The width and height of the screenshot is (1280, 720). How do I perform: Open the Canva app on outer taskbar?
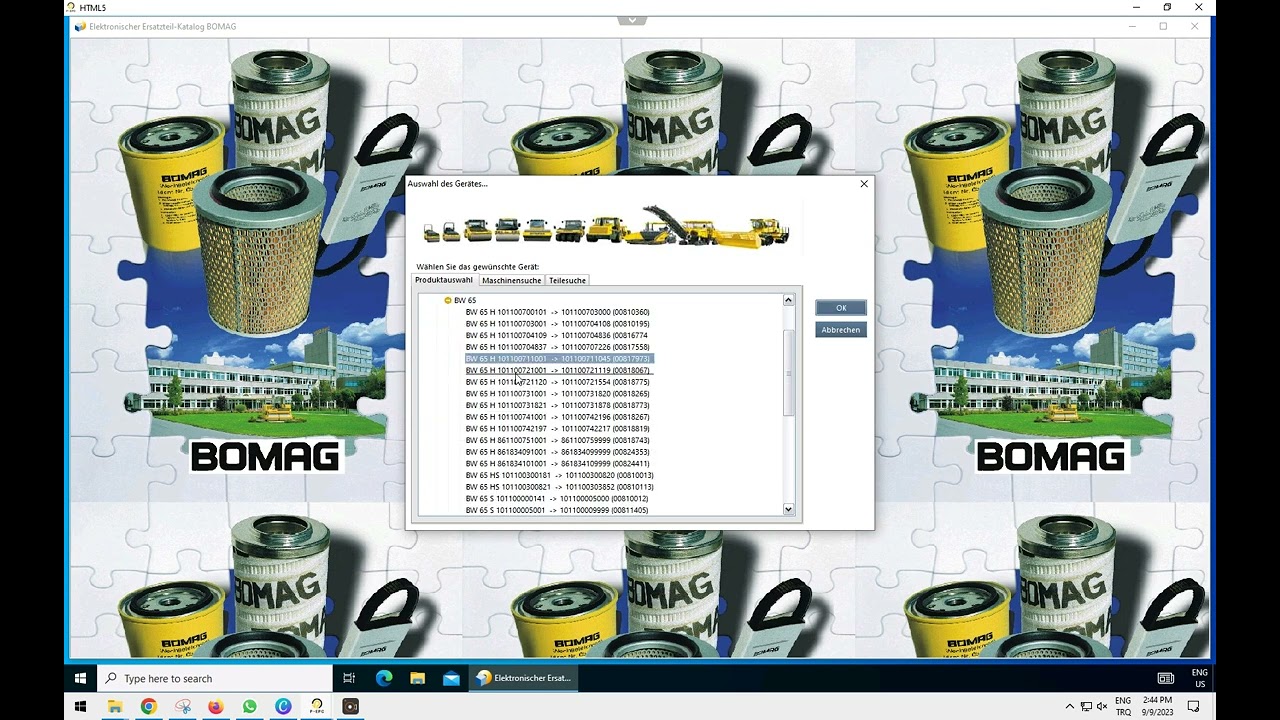click(283, 706)
